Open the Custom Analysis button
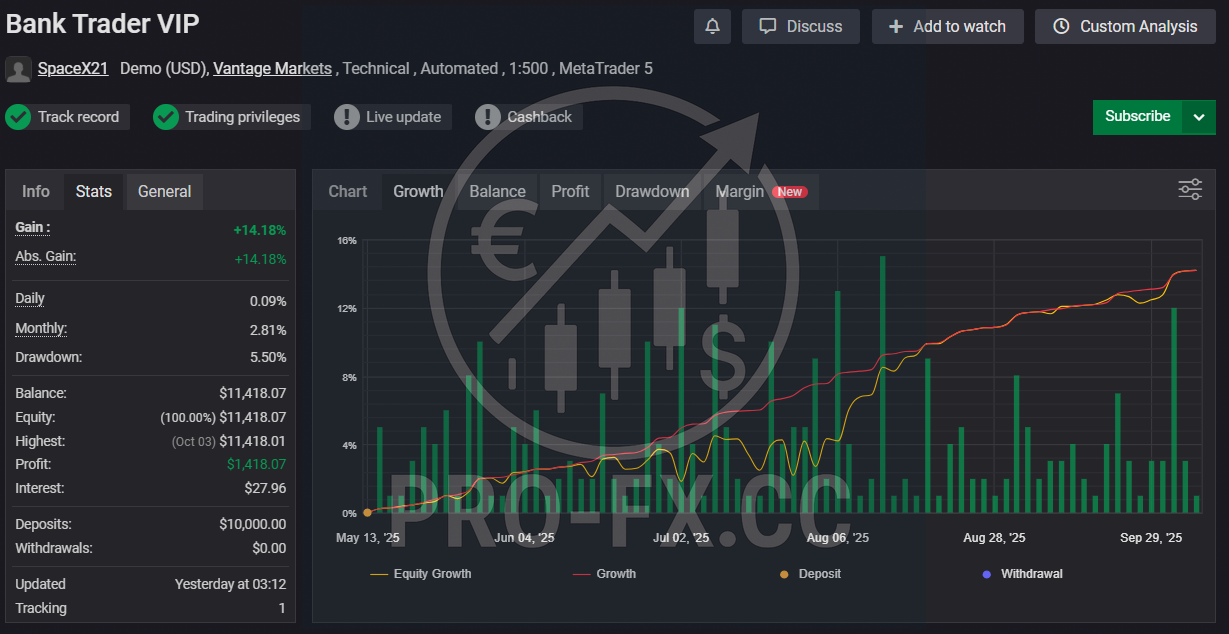1229x634 pixels. [1125, 27]
